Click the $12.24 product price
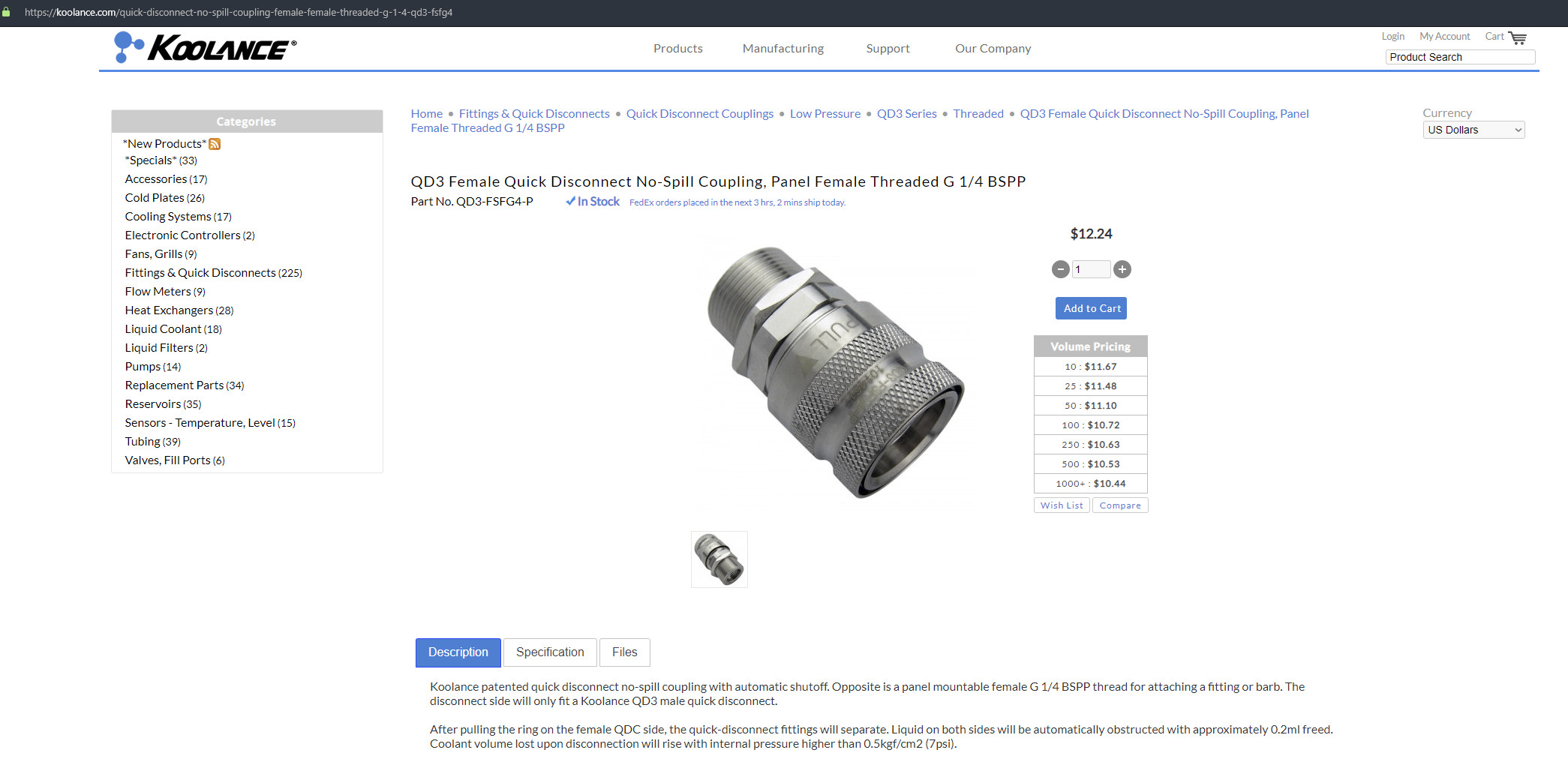 coord(1091,234)
